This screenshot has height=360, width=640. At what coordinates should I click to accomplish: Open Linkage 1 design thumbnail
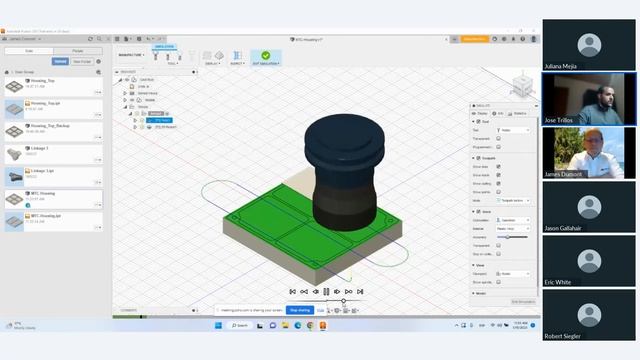coord(14,154)
